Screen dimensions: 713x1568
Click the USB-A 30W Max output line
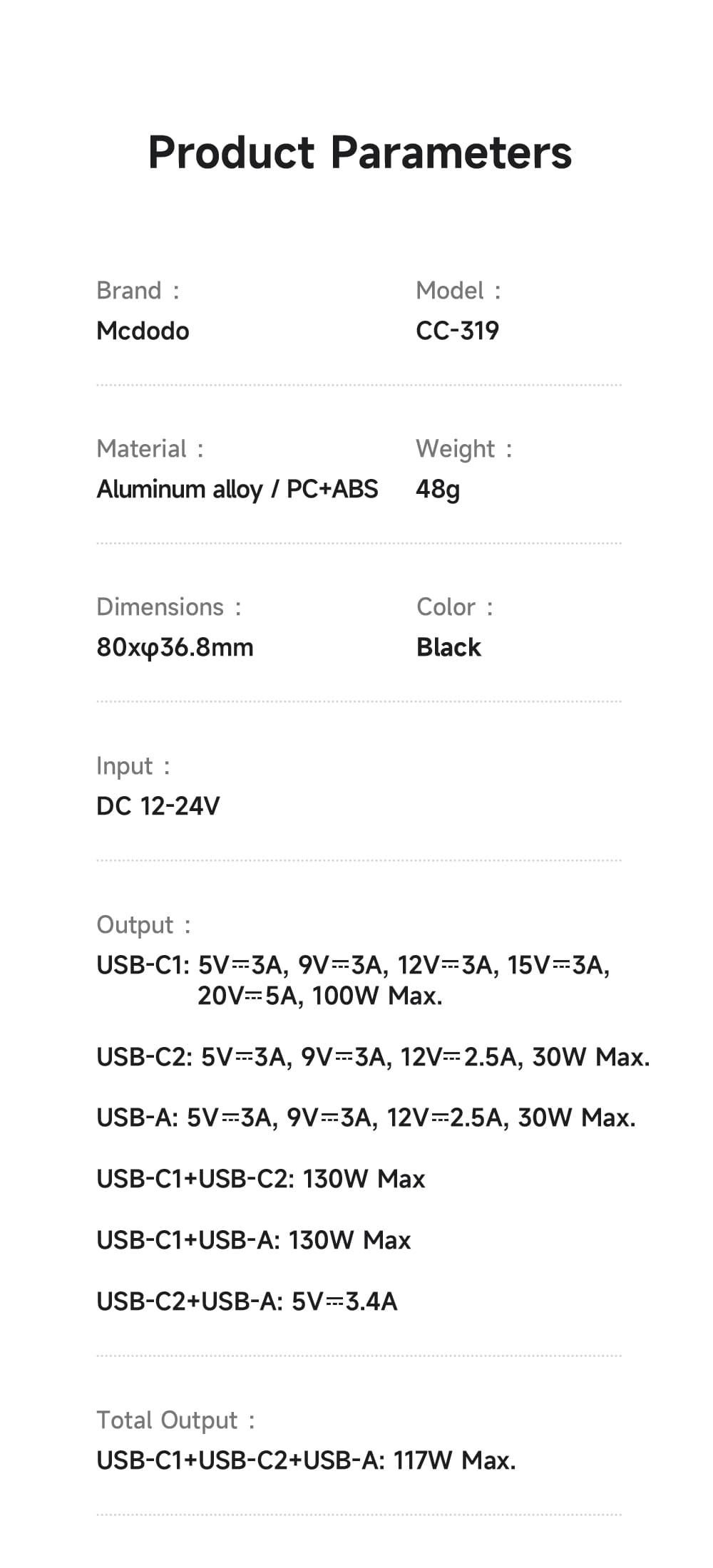(366, 1118)
